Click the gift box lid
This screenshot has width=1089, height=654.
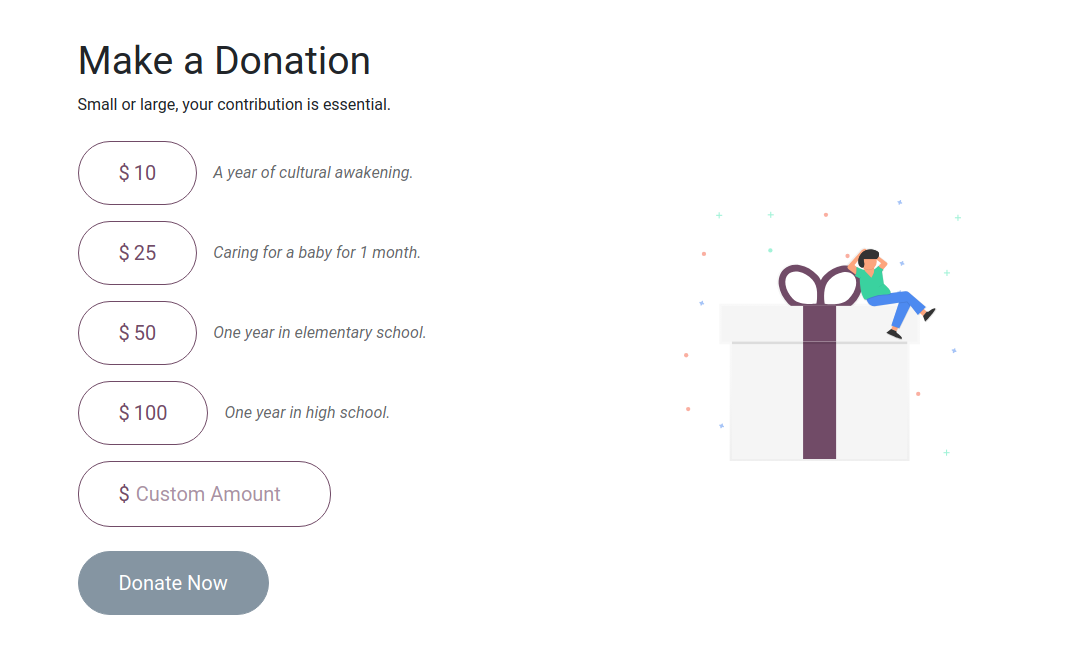pyautogui.click(x=820, y=324)
